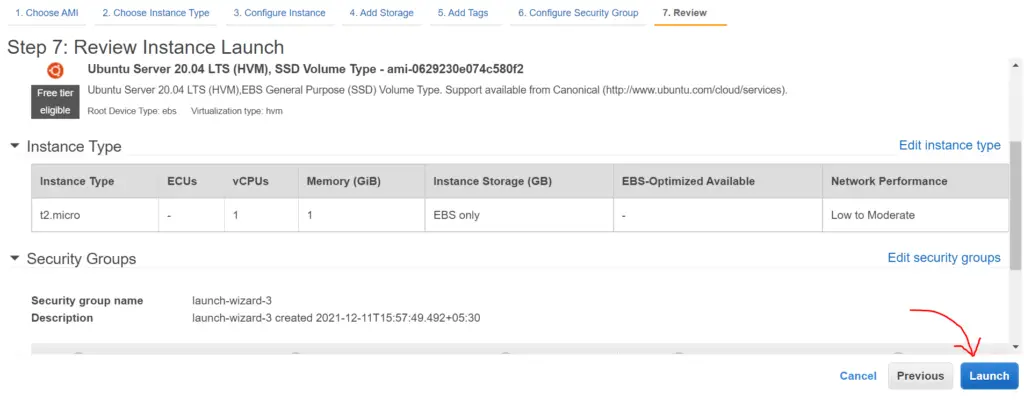The width and height of the screenshot is (1024, 405).
Task: Open the Choose AMI tab
Action: (47, 13)
